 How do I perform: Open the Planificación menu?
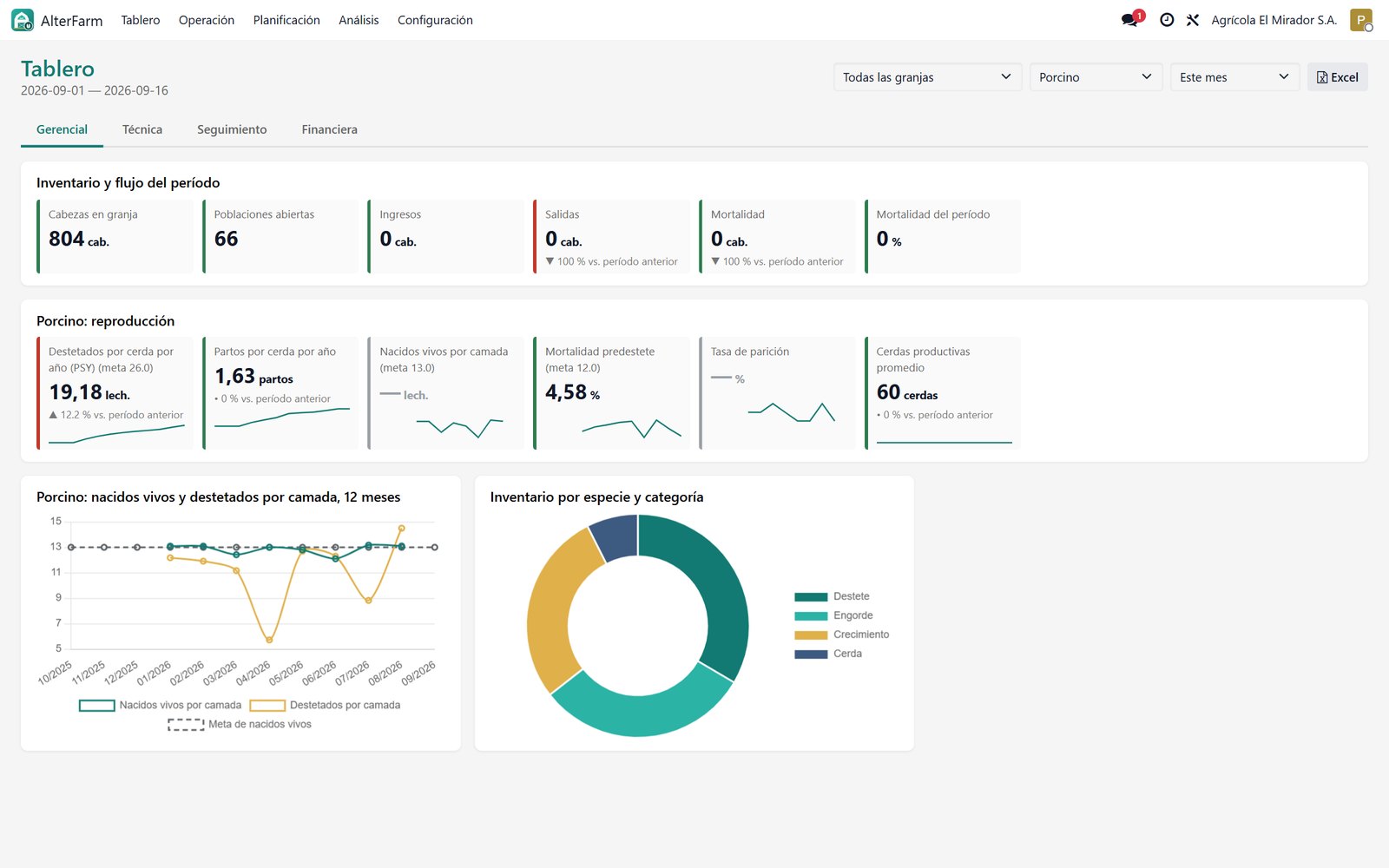286,20
